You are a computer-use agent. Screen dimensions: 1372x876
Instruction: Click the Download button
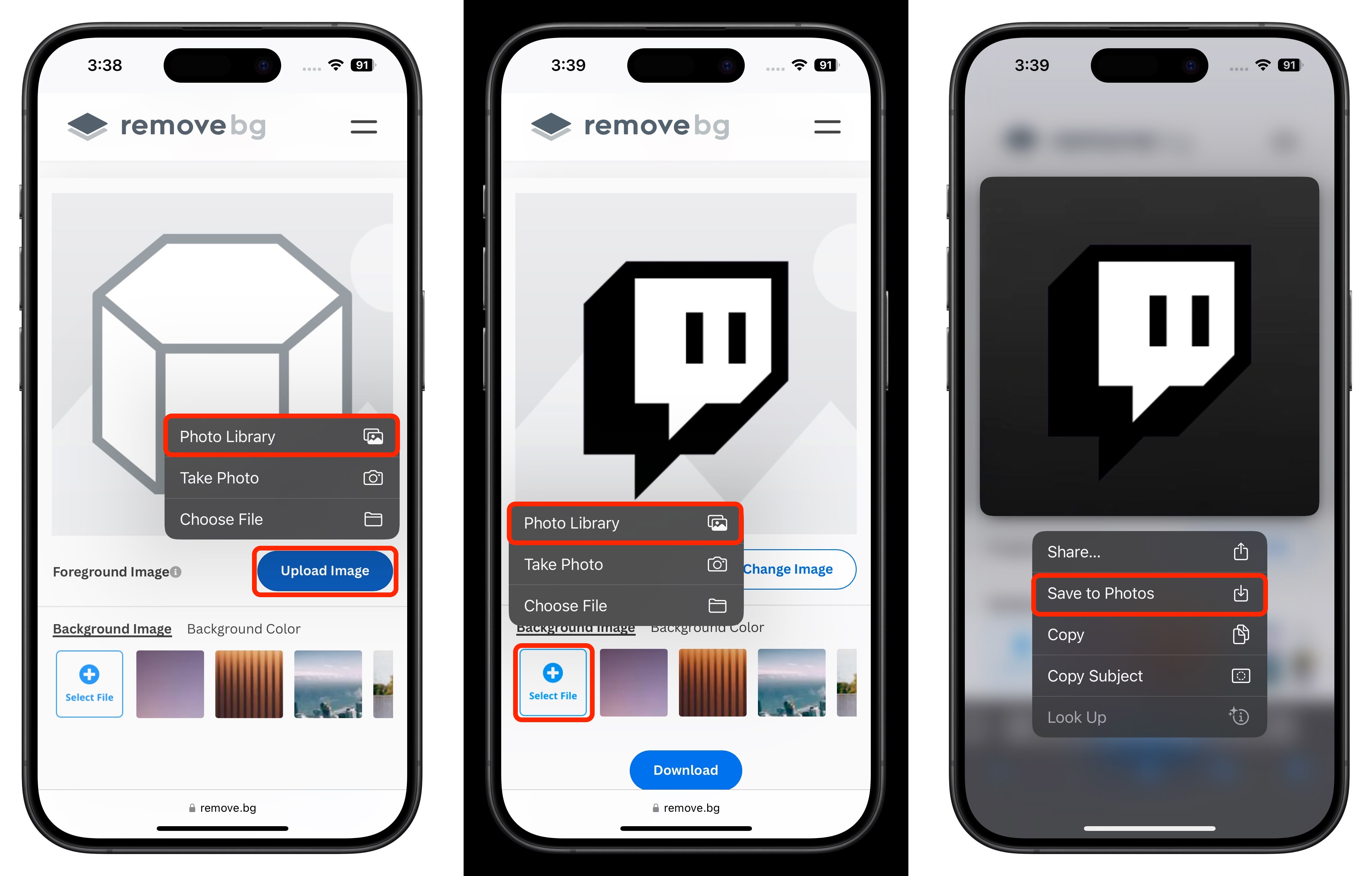(686, 769)
